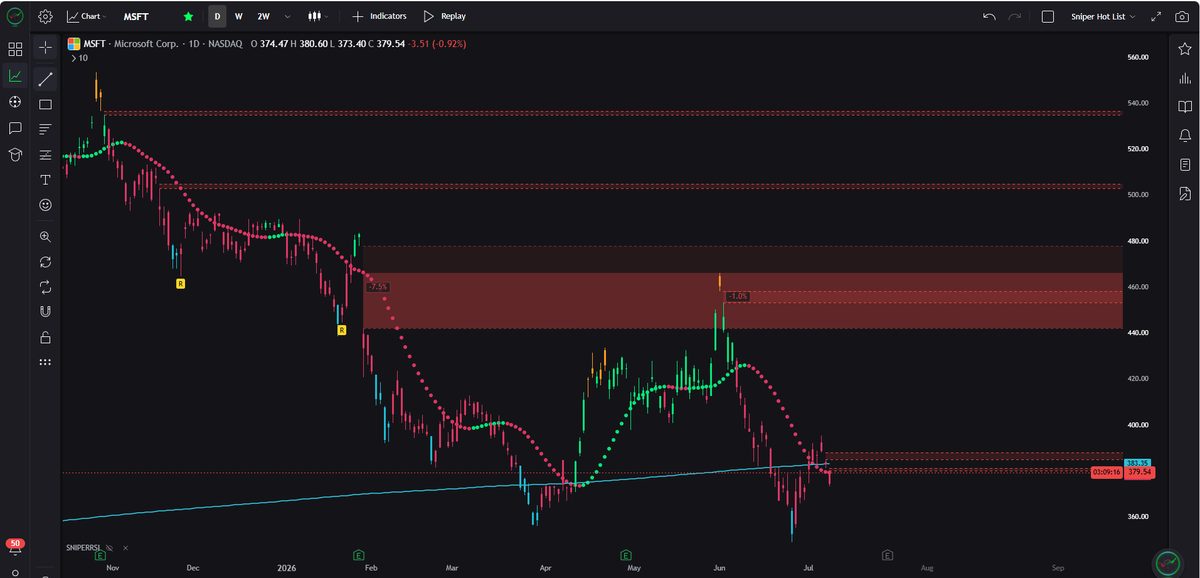Open the notes document icon
The image size is (1200, 578).
click(1184, 164)
